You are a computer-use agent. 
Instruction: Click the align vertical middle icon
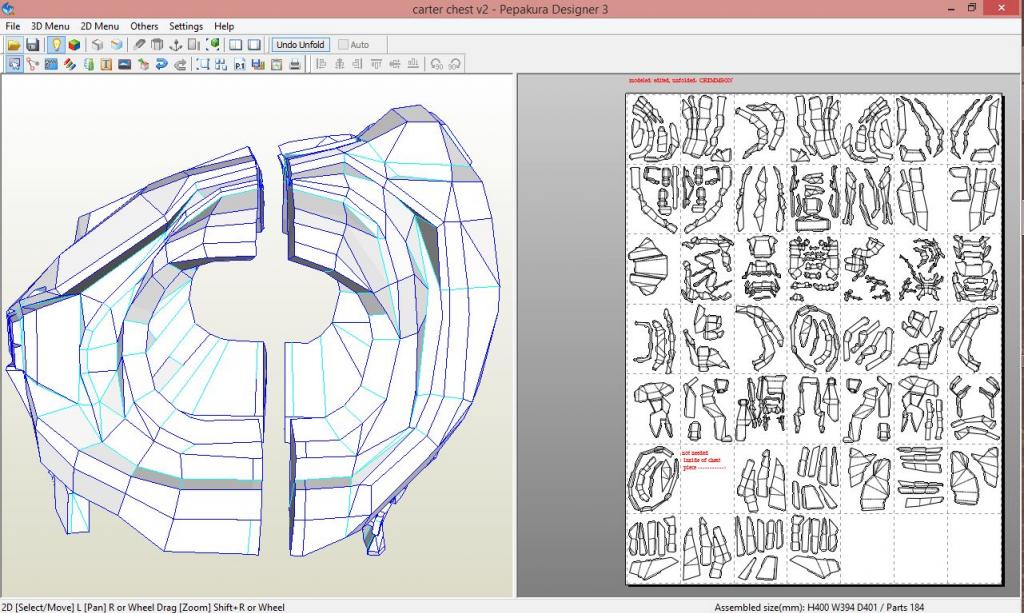[x=394, y=64]
